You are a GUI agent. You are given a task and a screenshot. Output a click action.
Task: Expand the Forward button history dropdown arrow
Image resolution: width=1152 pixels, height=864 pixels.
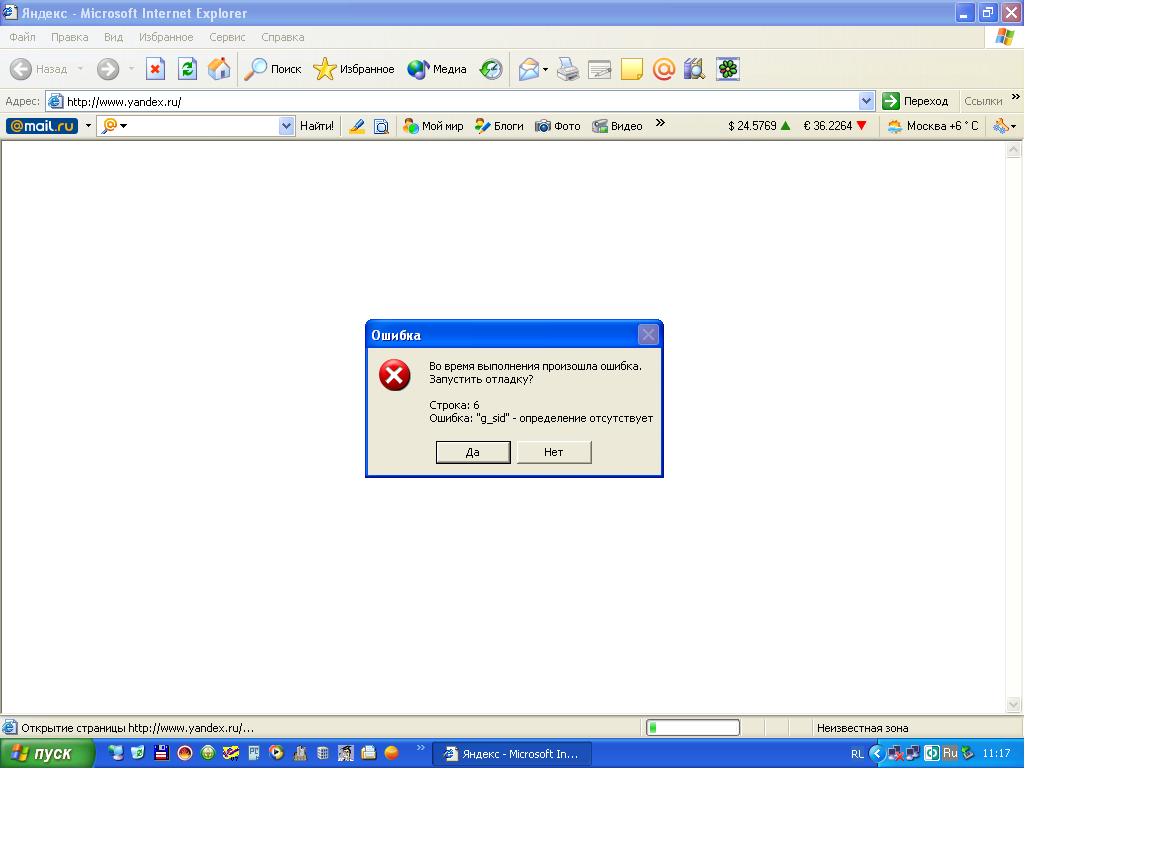[132, 69]
